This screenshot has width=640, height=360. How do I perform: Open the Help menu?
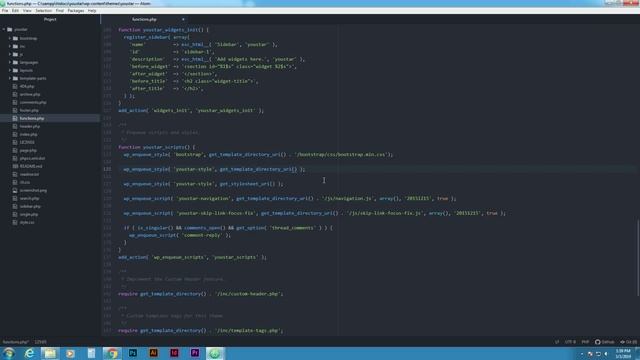(x=92, y=11)
